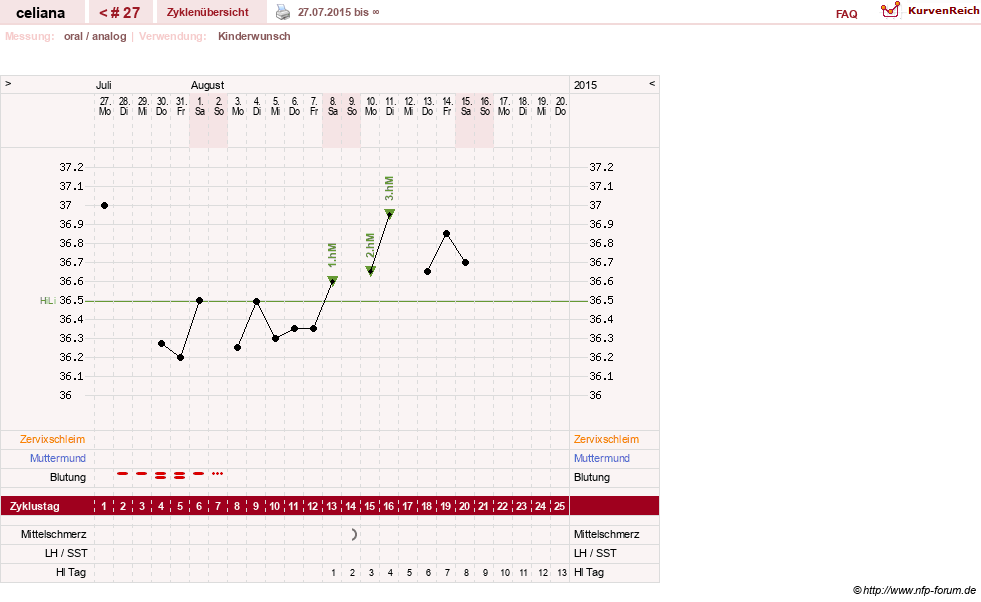This screenshot has width=981, height=602.
Task: Click cycle day 25 in the Zyklustag row
Action: [x=559, y=506]
